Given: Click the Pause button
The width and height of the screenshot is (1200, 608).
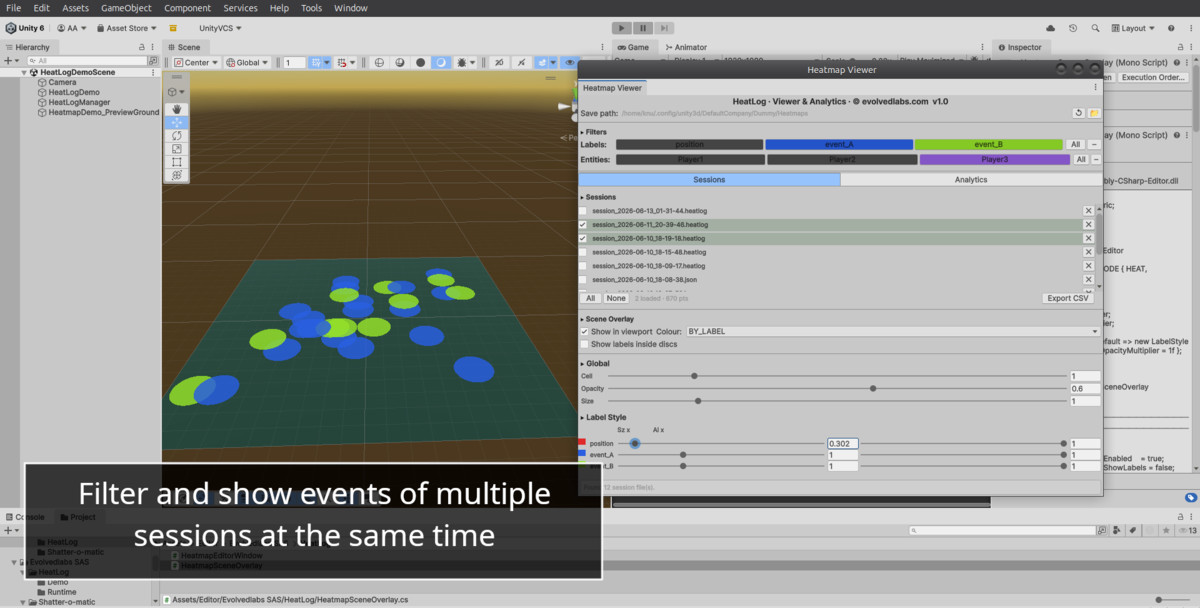Looking at the screenshot, I should [643, 28].
